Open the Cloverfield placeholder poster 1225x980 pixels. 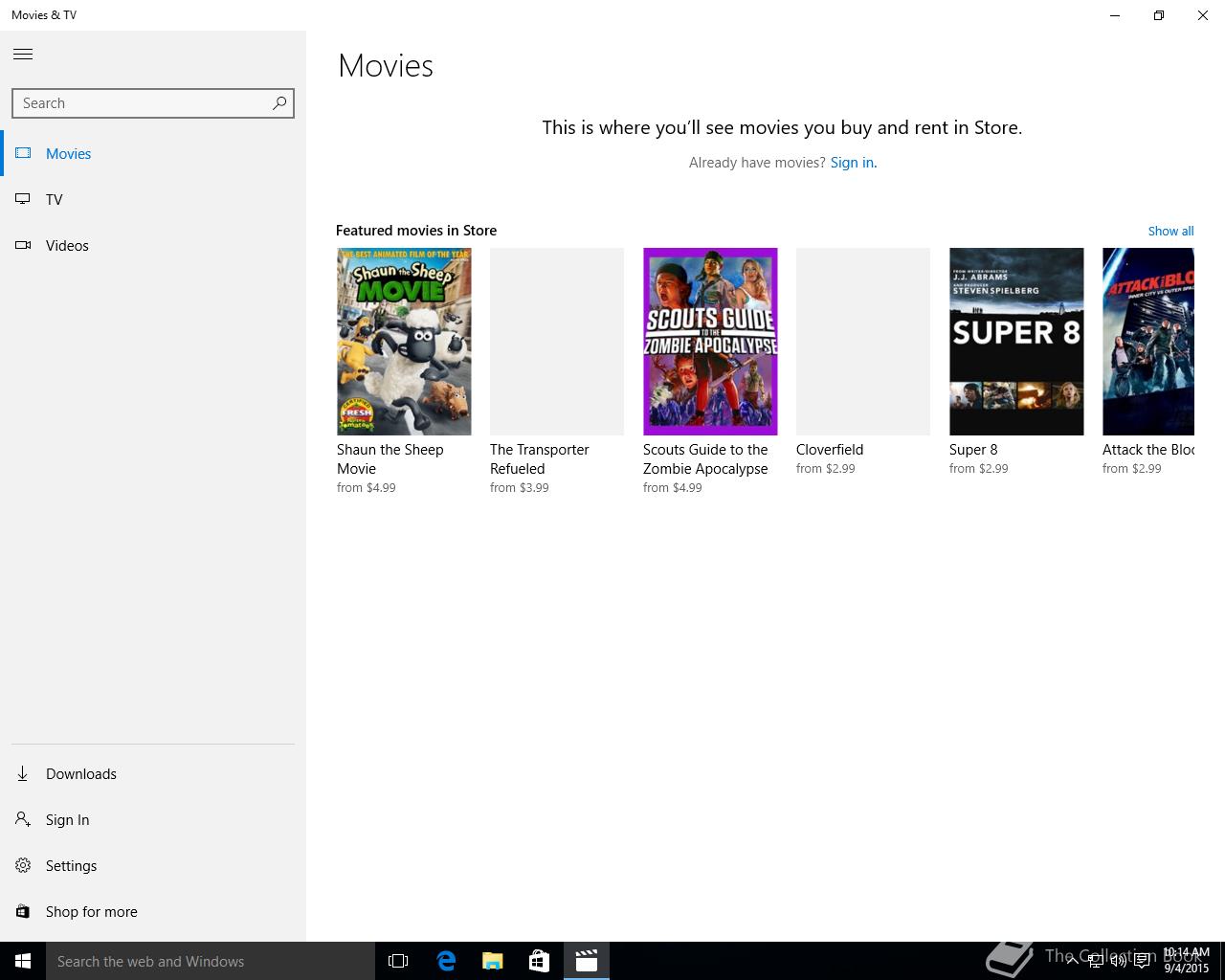coord(863,342)
